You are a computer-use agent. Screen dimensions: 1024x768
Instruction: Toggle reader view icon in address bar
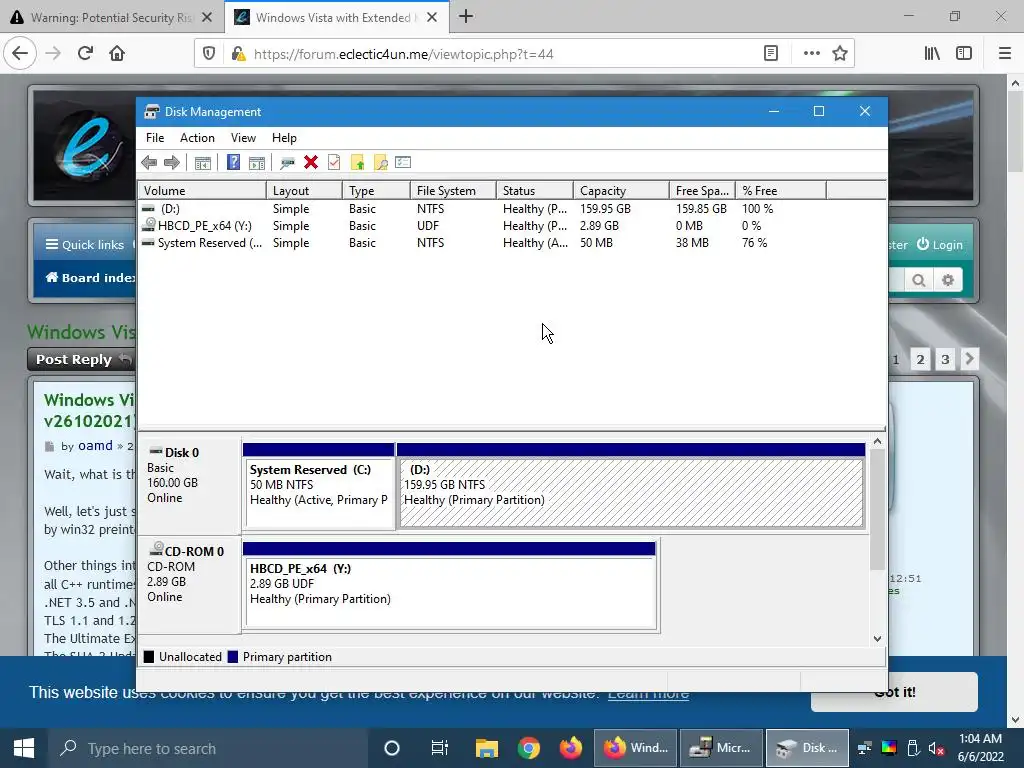771,54
